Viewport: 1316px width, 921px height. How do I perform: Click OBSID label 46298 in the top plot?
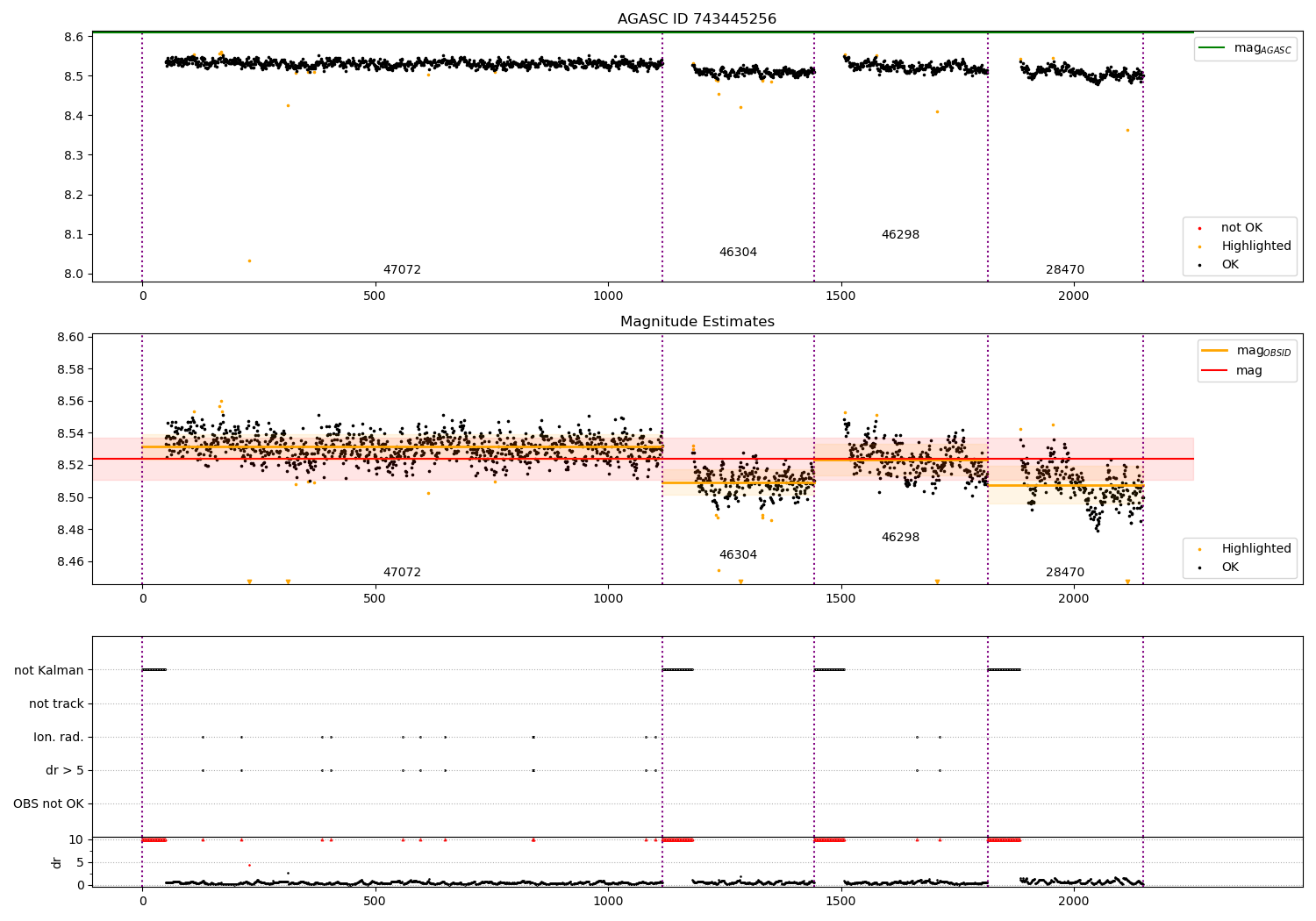[x=900, y=234]
